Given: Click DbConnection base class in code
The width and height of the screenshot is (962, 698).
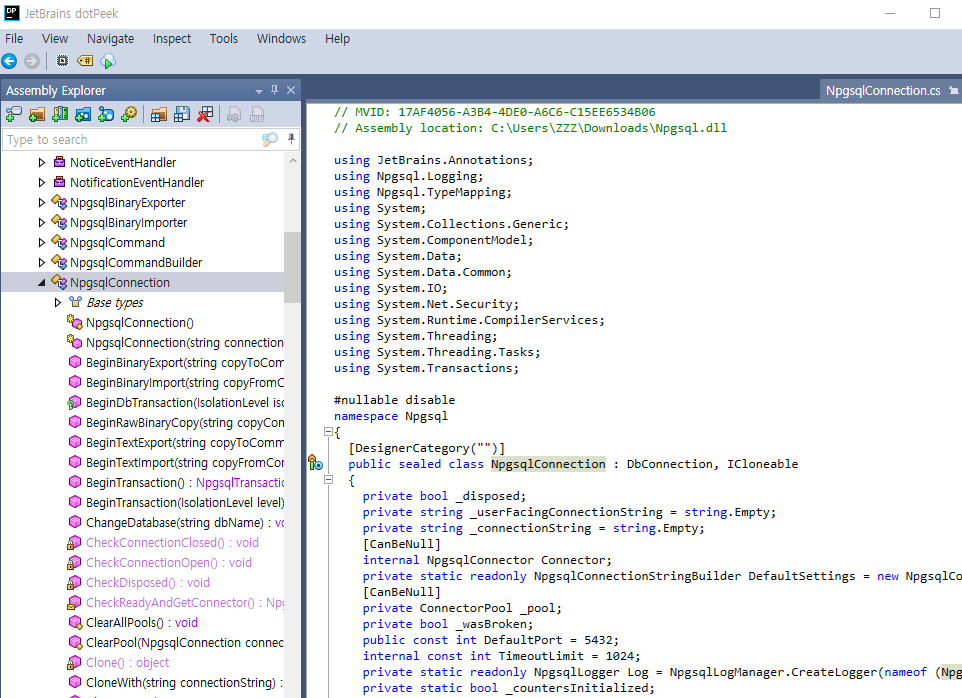Looking at the screenshot, I should click(669, 464).
